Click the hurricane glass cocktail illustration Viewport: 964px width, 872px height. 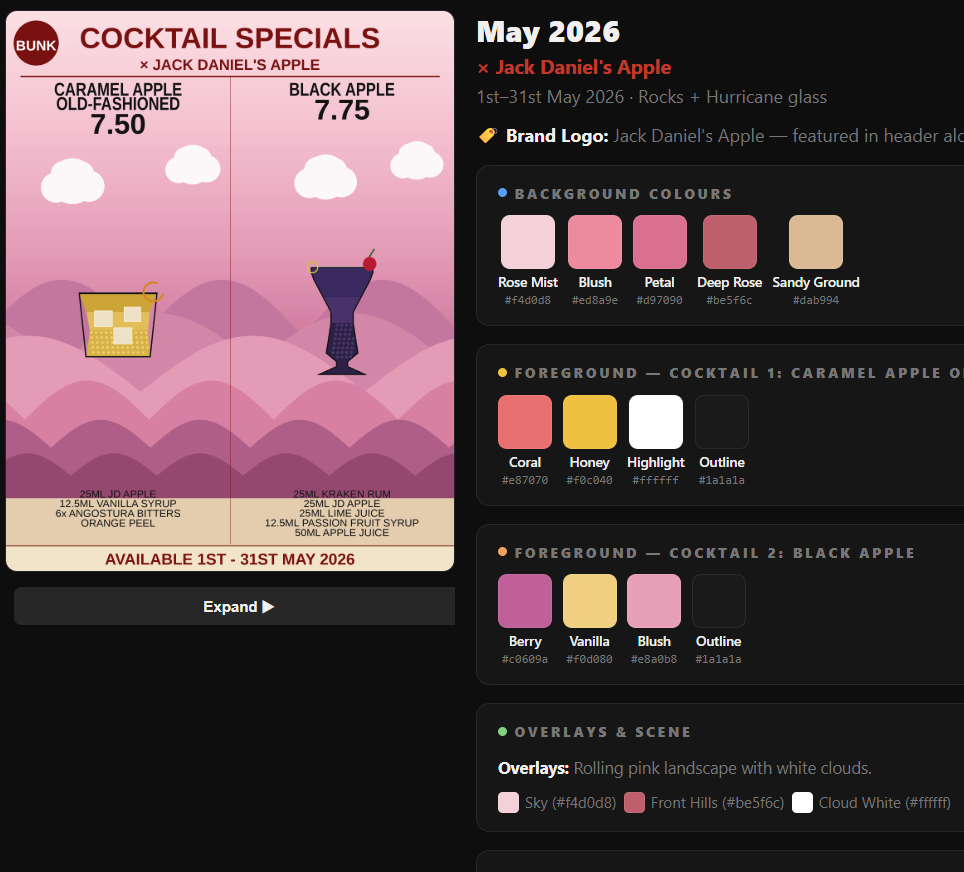pyautogui.click(x=342, y=315)
